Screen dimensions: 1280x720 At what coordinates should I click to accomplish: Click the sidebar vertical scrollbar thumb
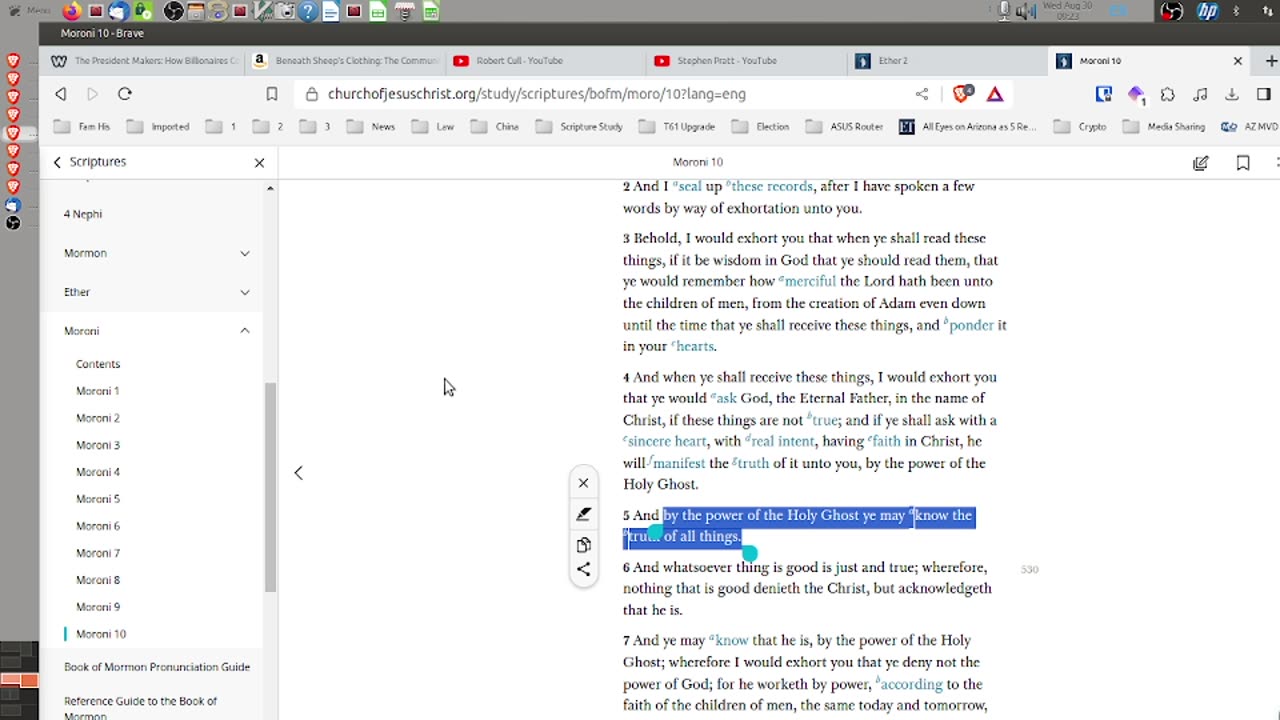(x=270, y=487)
